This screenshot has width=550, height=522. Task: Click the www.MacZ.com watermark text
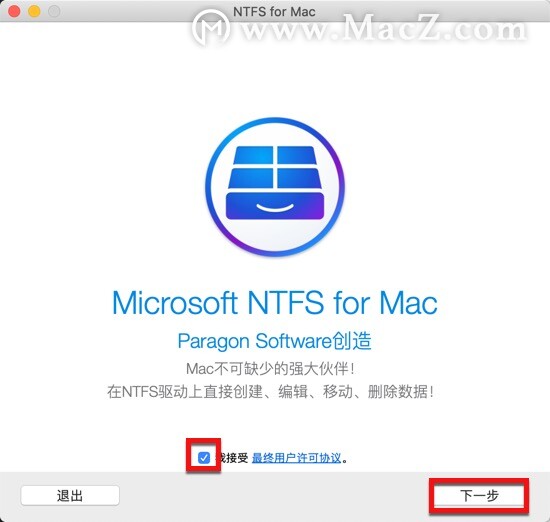[x=384, y=27]
